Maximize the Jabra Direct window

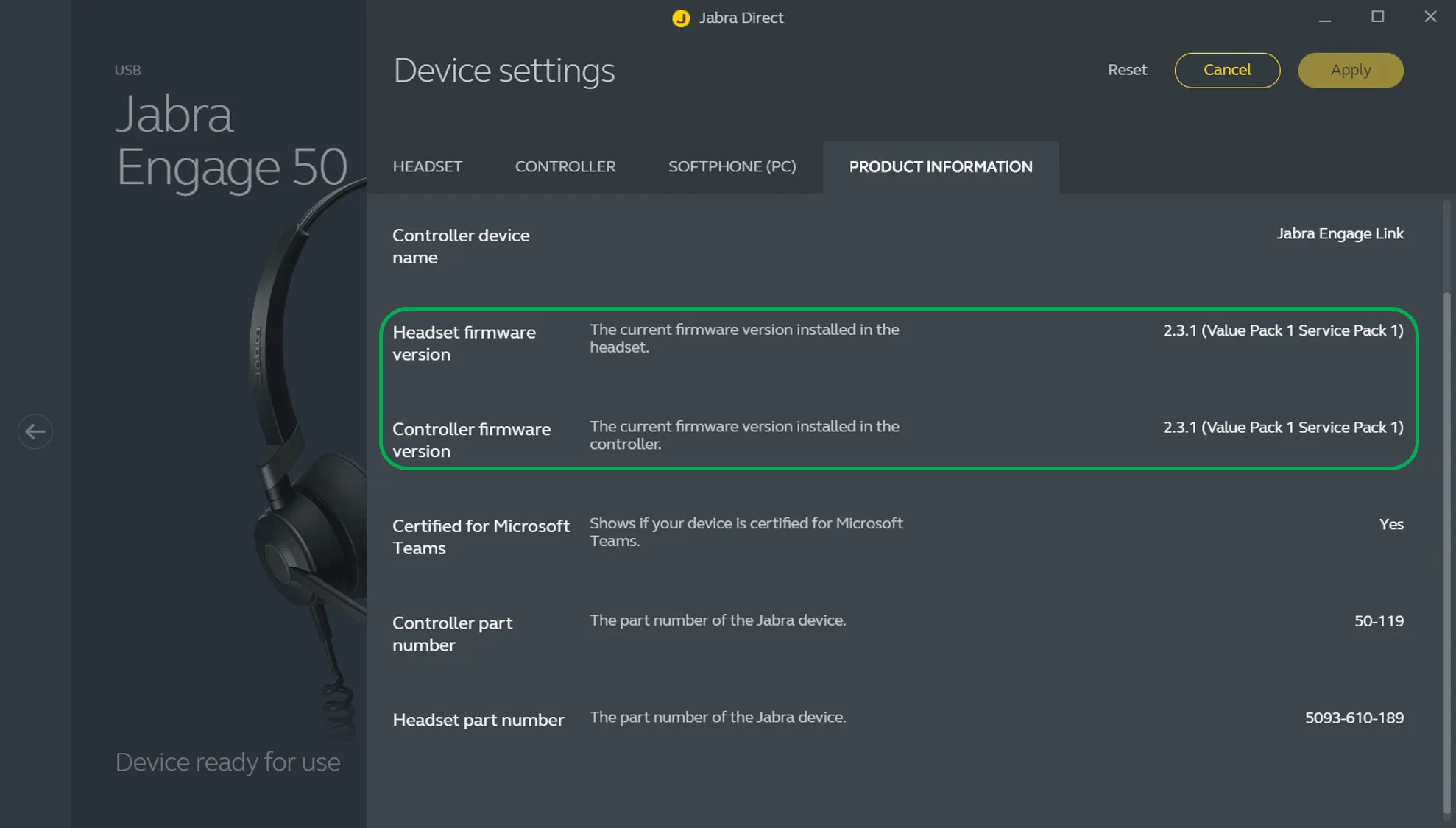[x=1377, y=17]
